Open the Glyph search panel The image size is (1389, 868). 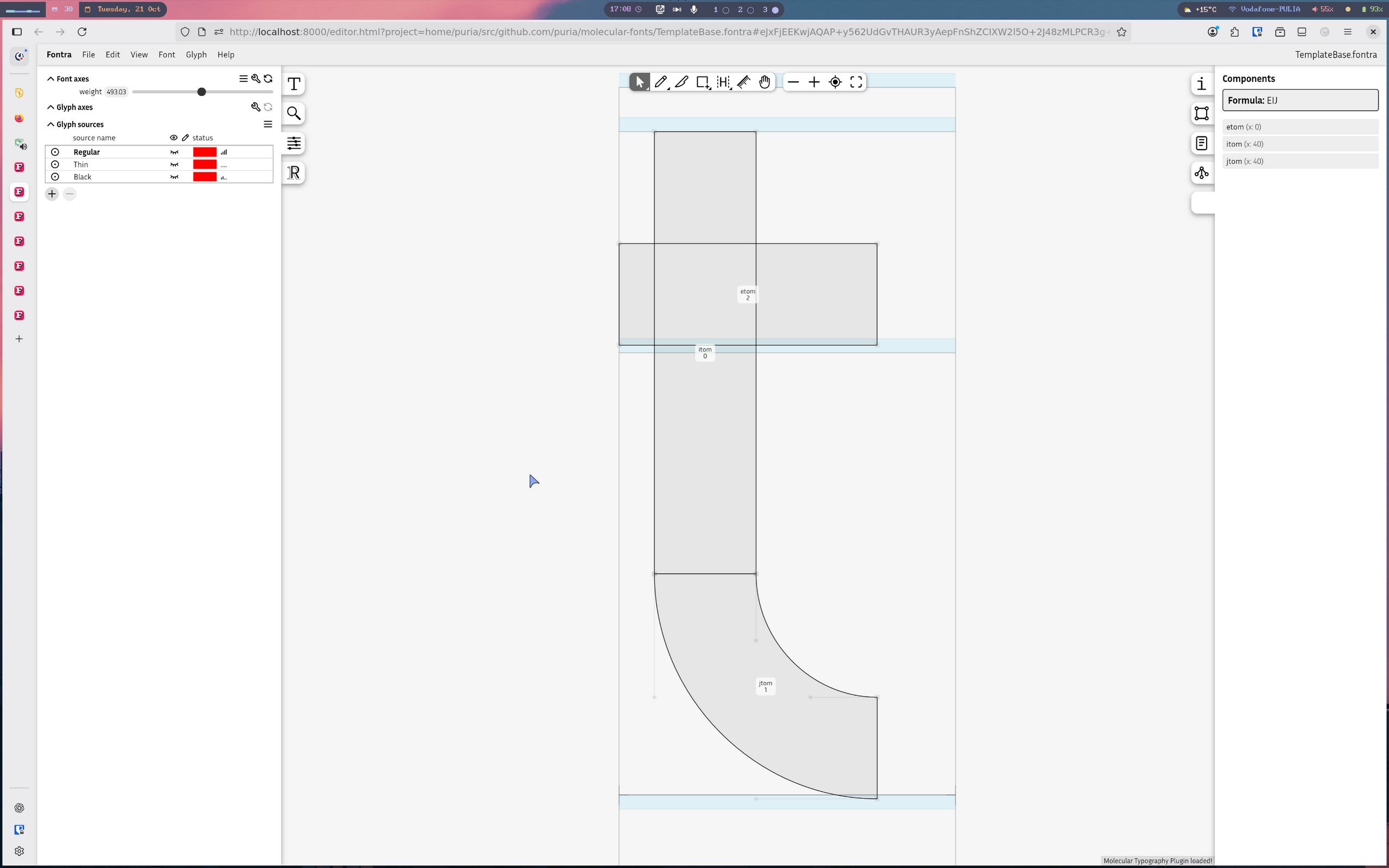[294, 114]
